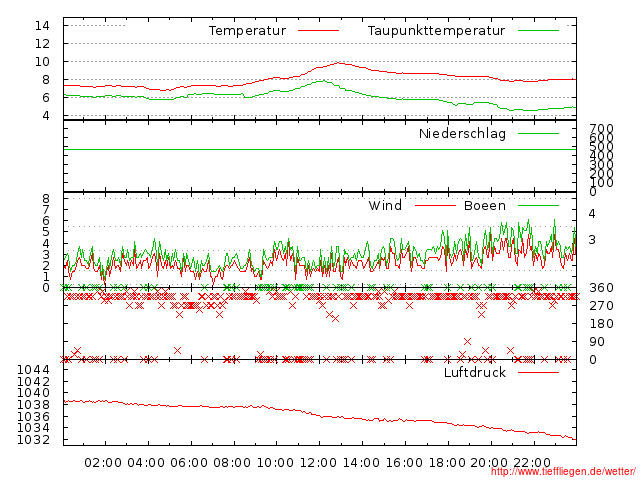Viewport: 640px width, 480px height.
Task: Click the 02:00 time axis label
Action: pos(103,463)
